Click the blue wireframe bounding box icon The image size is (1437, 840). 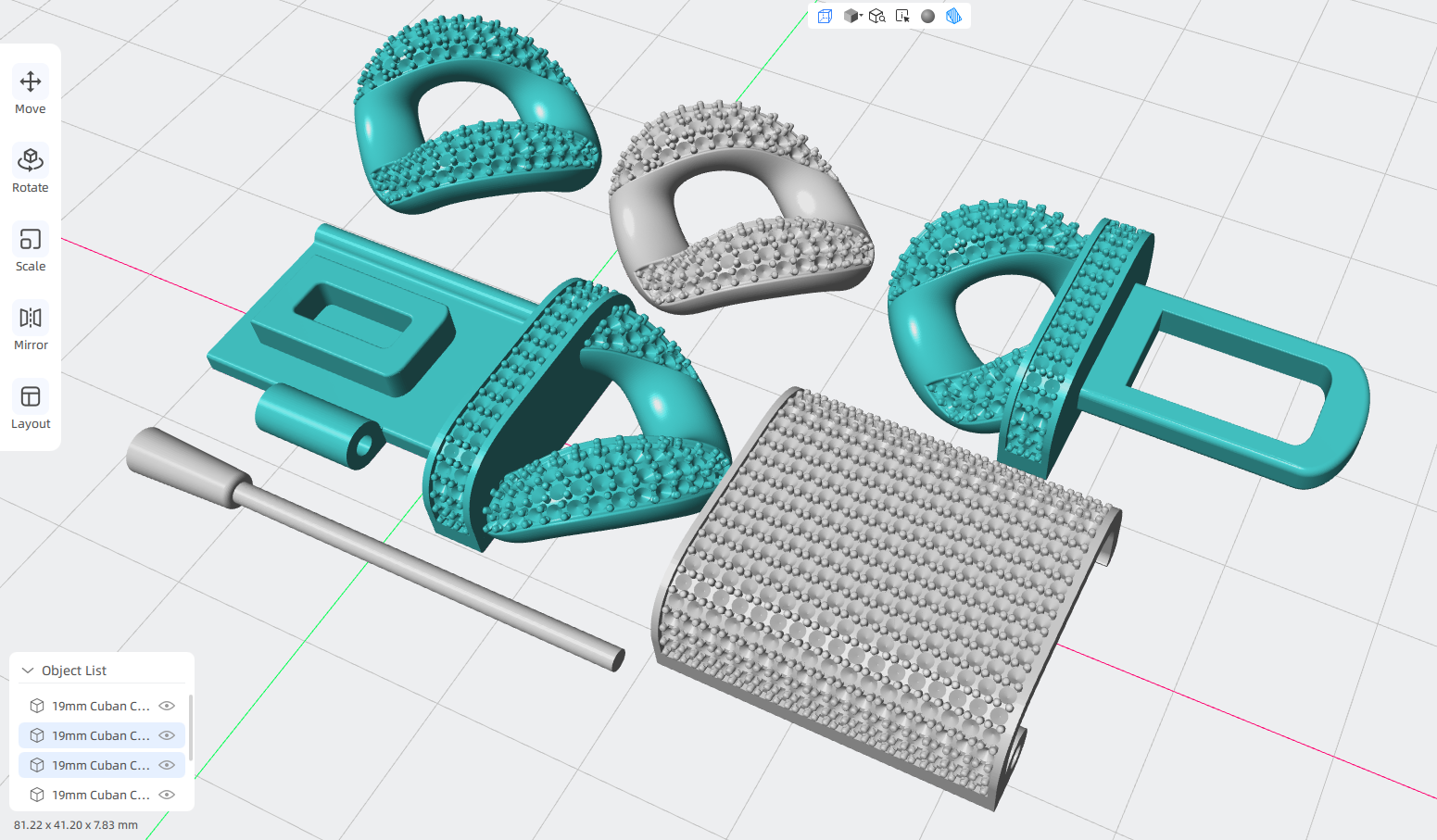pyautogui.click(x=825, y=16)
